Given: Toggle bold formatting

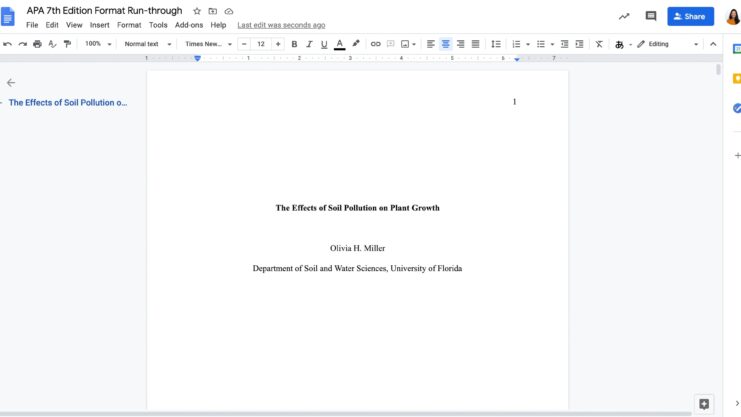Looking at the screenshot, I should pos(294,44).
